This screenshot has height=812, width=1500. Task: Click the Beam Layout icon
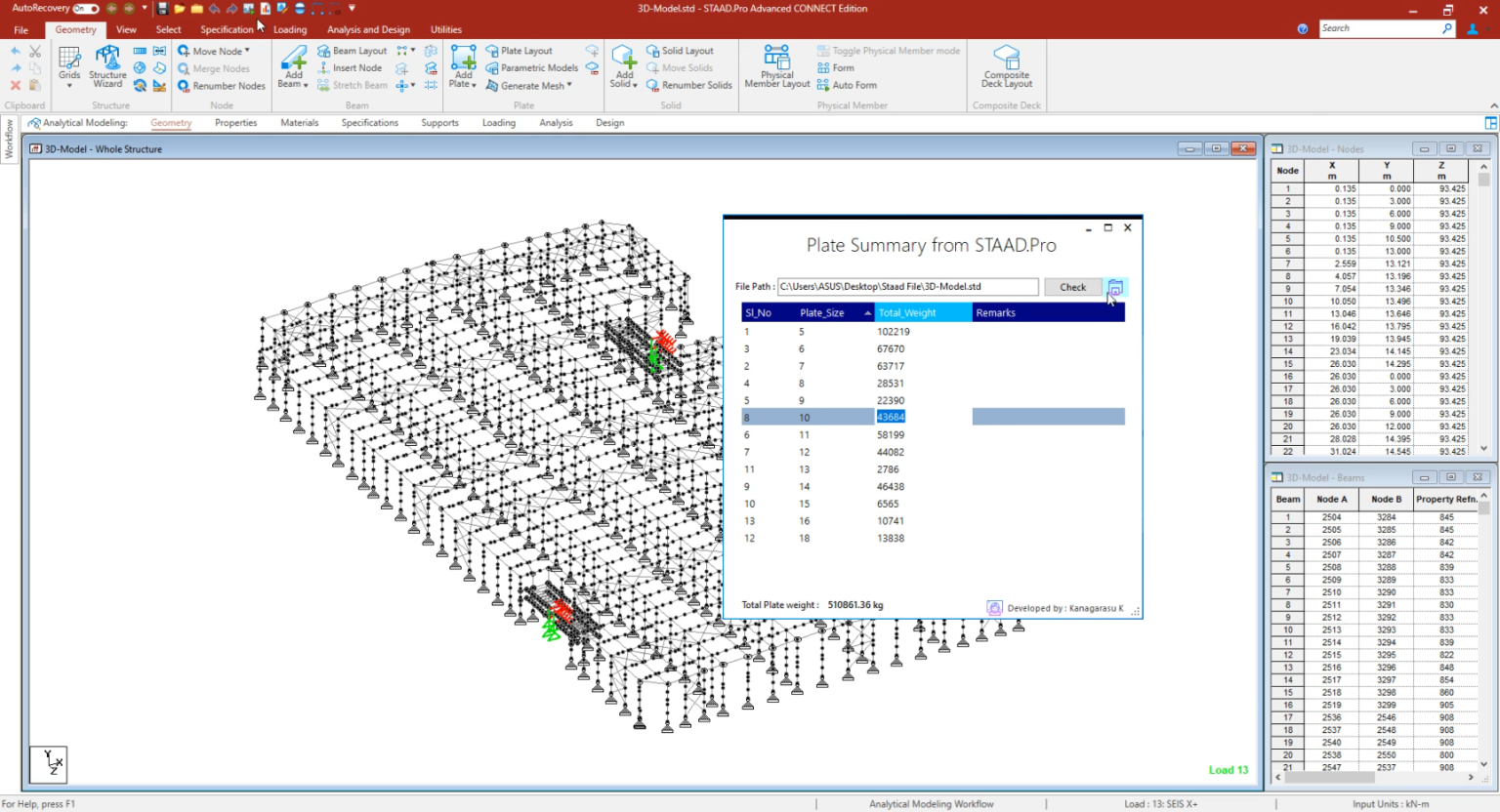click(324, 51)
